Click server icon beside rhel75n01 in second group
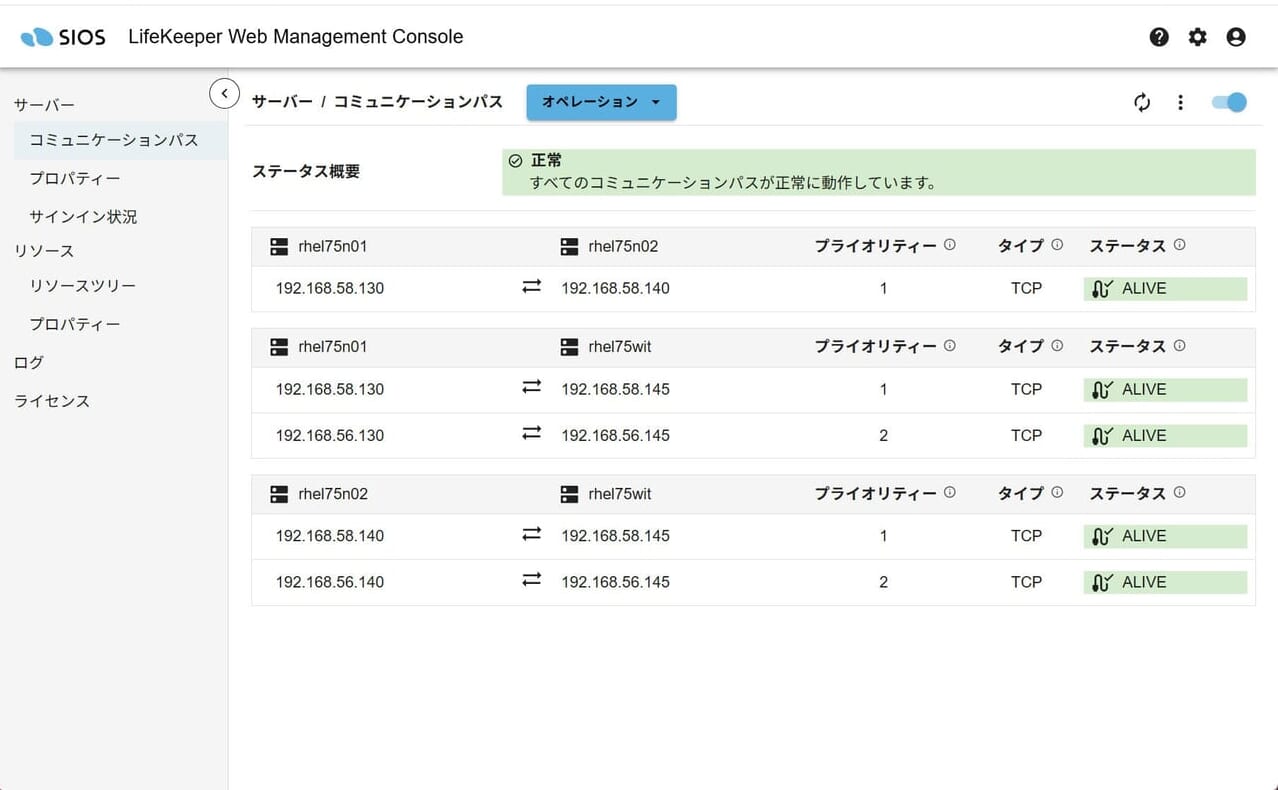Viewport: 1278px width, 790px height. click(x=279, y=347)
